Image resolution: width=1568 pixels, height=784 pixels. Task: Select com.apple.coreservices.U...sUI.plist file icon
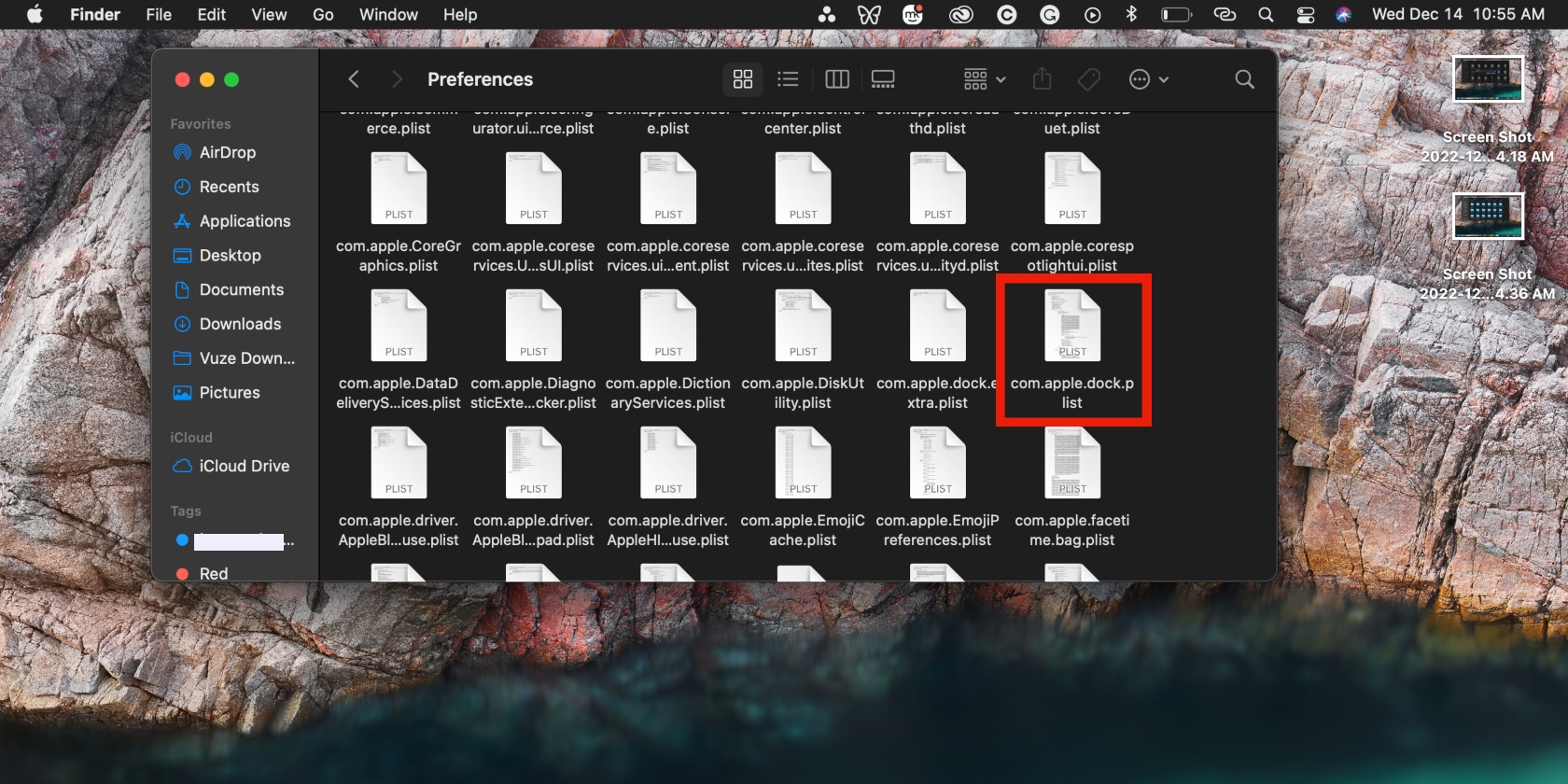(534, 188)
